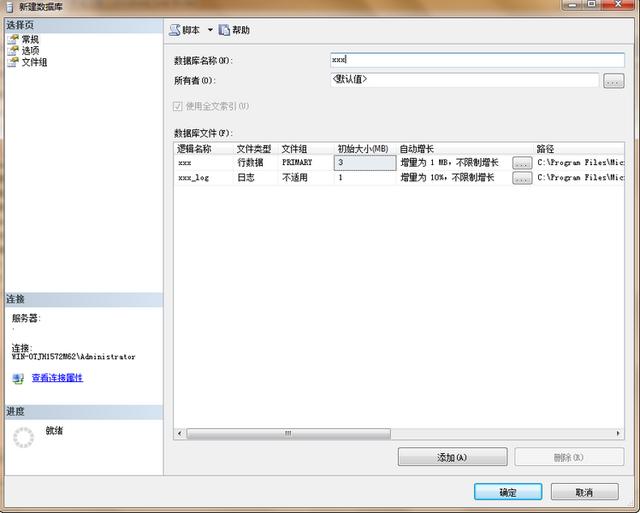Click the 选项 page icon

coord(13,51)
